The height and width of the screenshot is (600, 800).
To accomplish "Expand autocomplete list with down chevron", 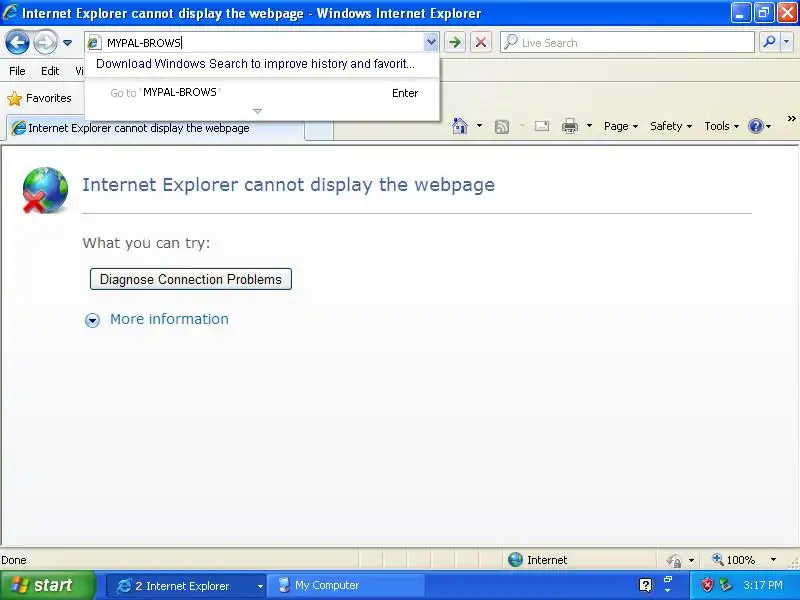I will [258, 111].
